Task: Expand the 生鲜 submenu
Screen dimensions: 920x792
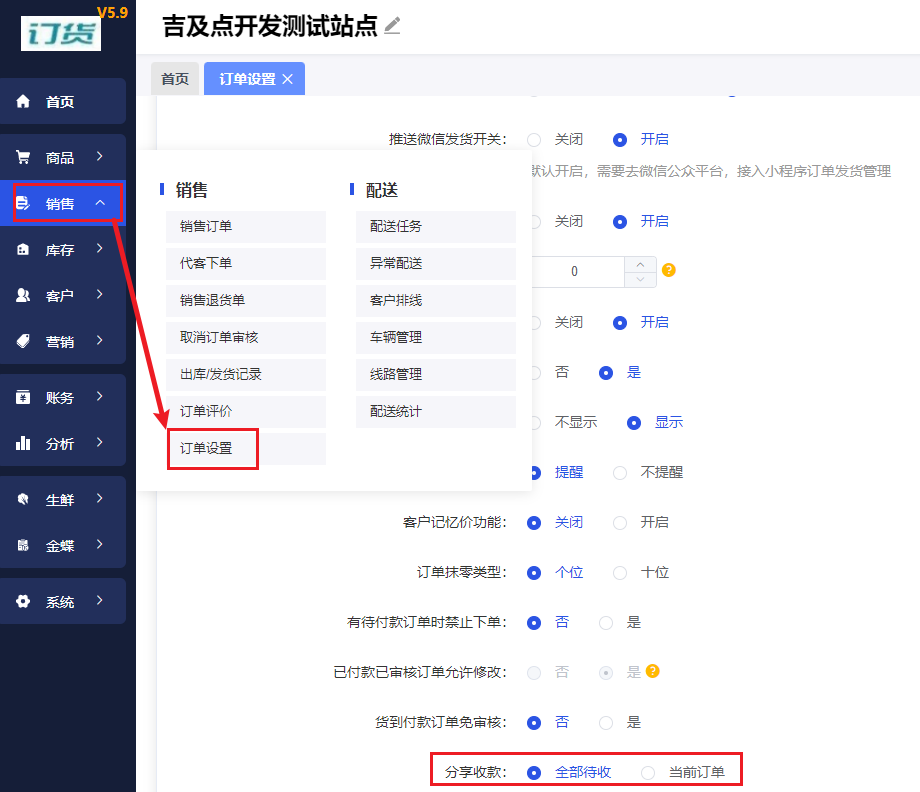Action: point(60,498)
